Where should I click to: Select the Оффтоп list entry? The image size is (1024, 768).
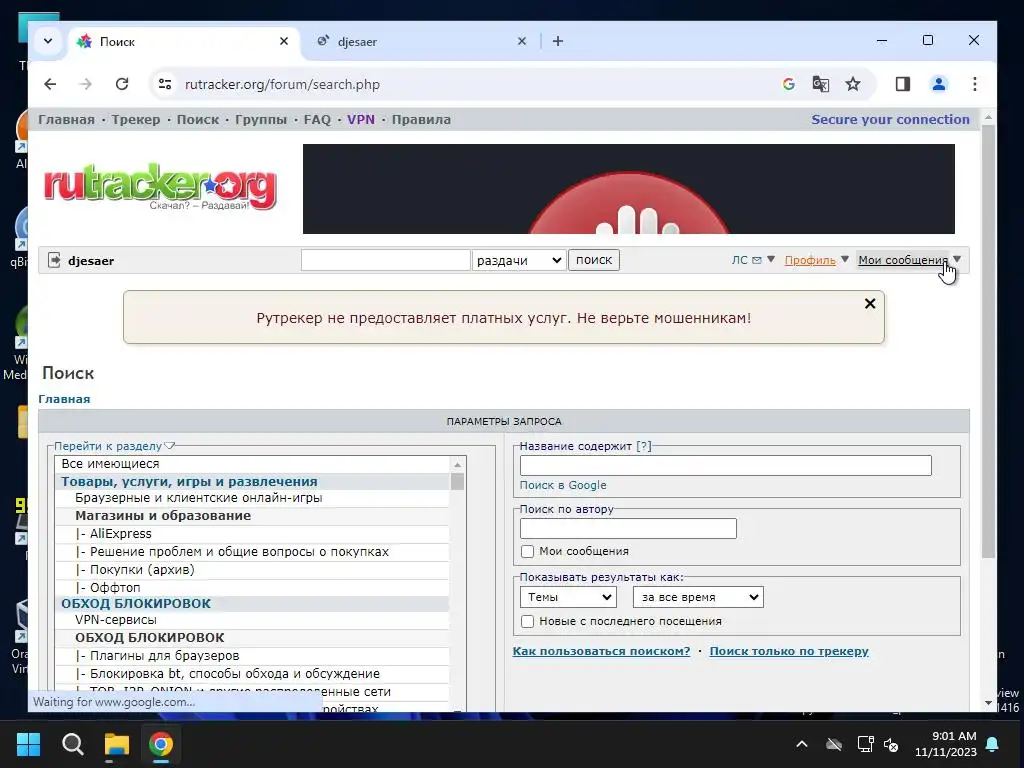point(253,587)
